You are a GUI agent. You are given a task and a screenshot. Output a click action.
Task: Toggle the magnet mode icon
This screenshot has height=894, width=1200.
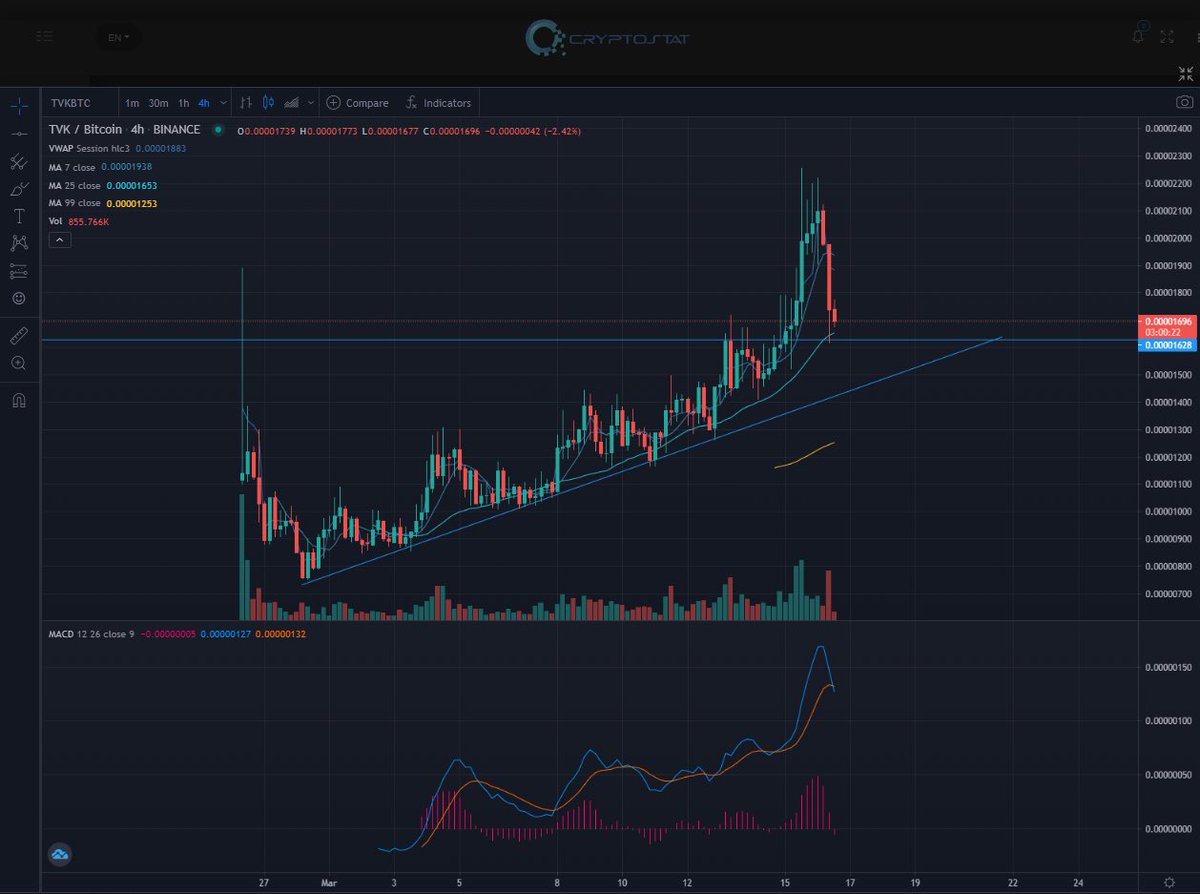click(19, 400)
